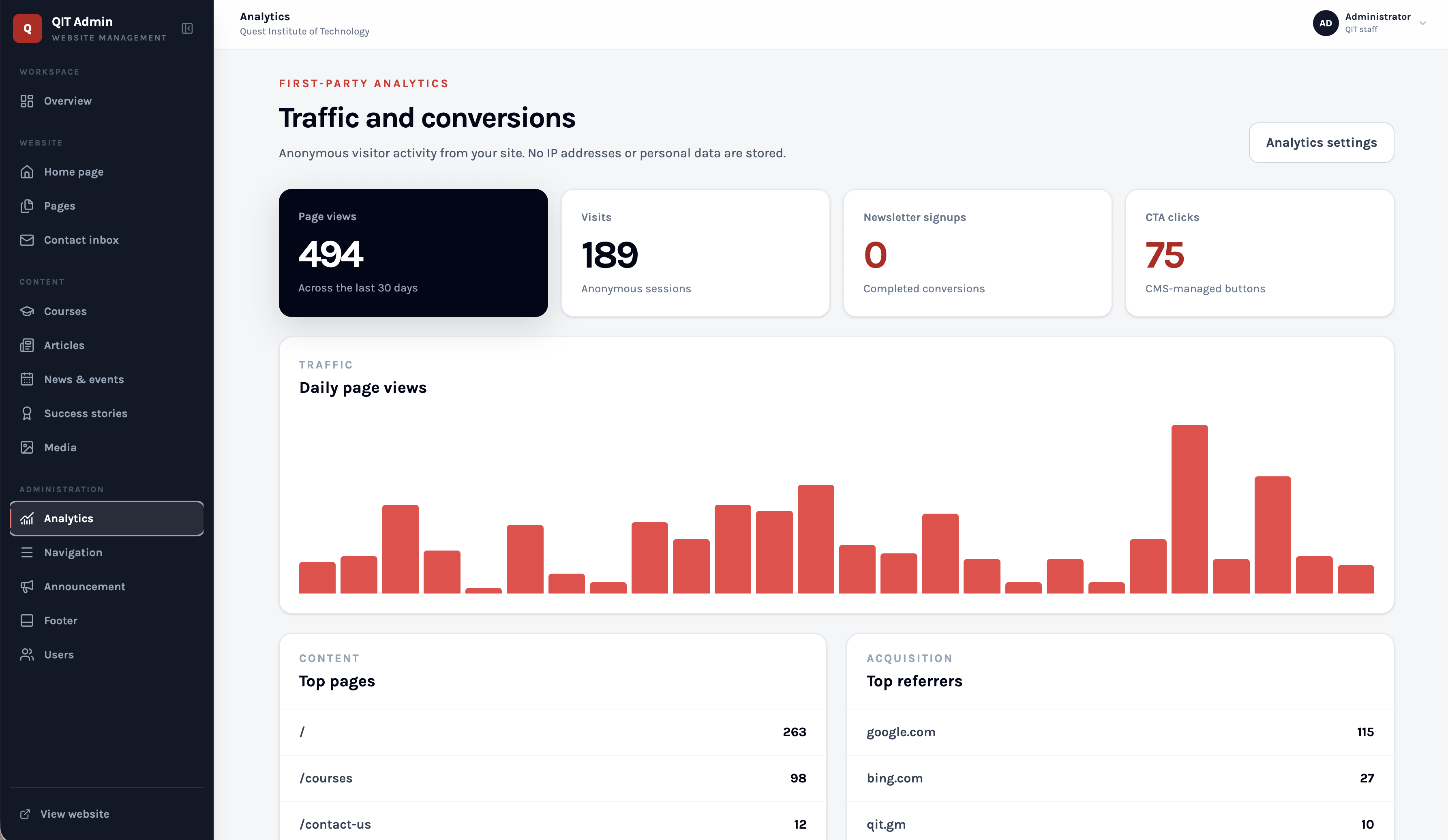
Task: Click the View website external link icon
Action: click(x=25, y=814)
